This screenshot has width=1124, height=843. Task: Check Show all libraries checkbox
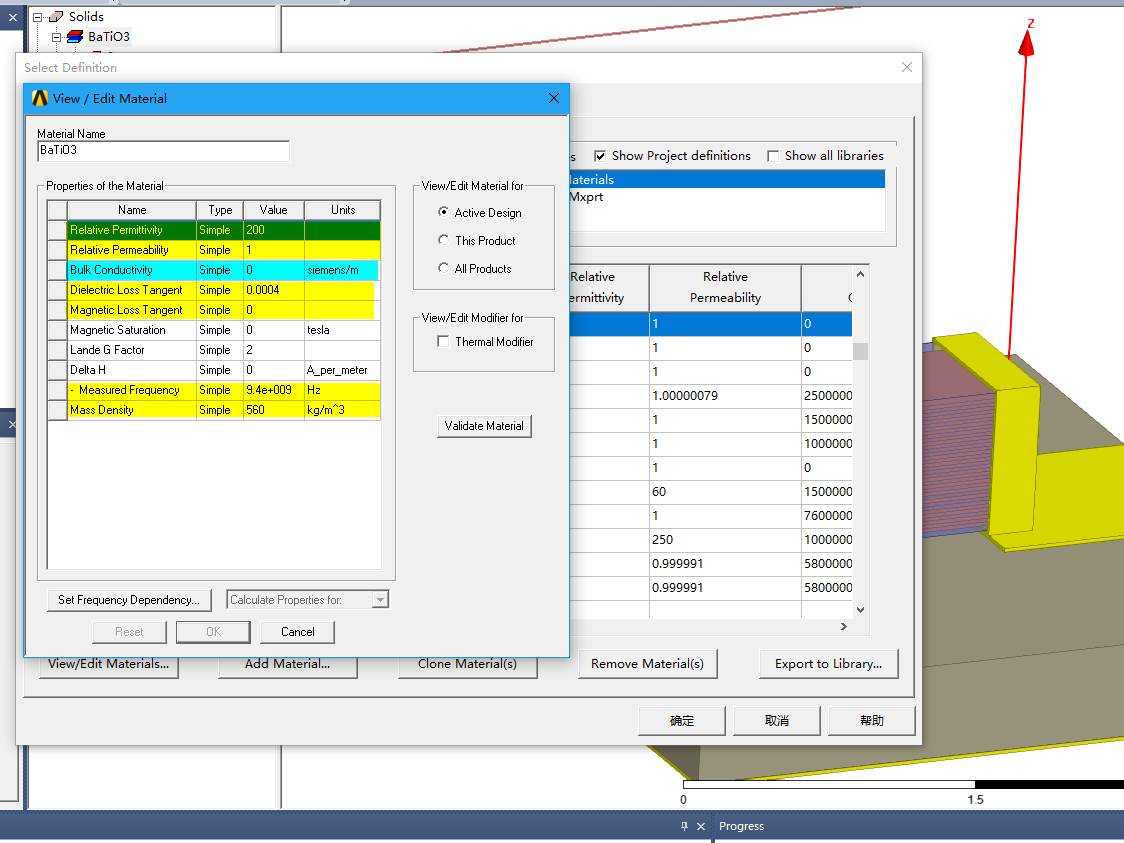[773, 156]
